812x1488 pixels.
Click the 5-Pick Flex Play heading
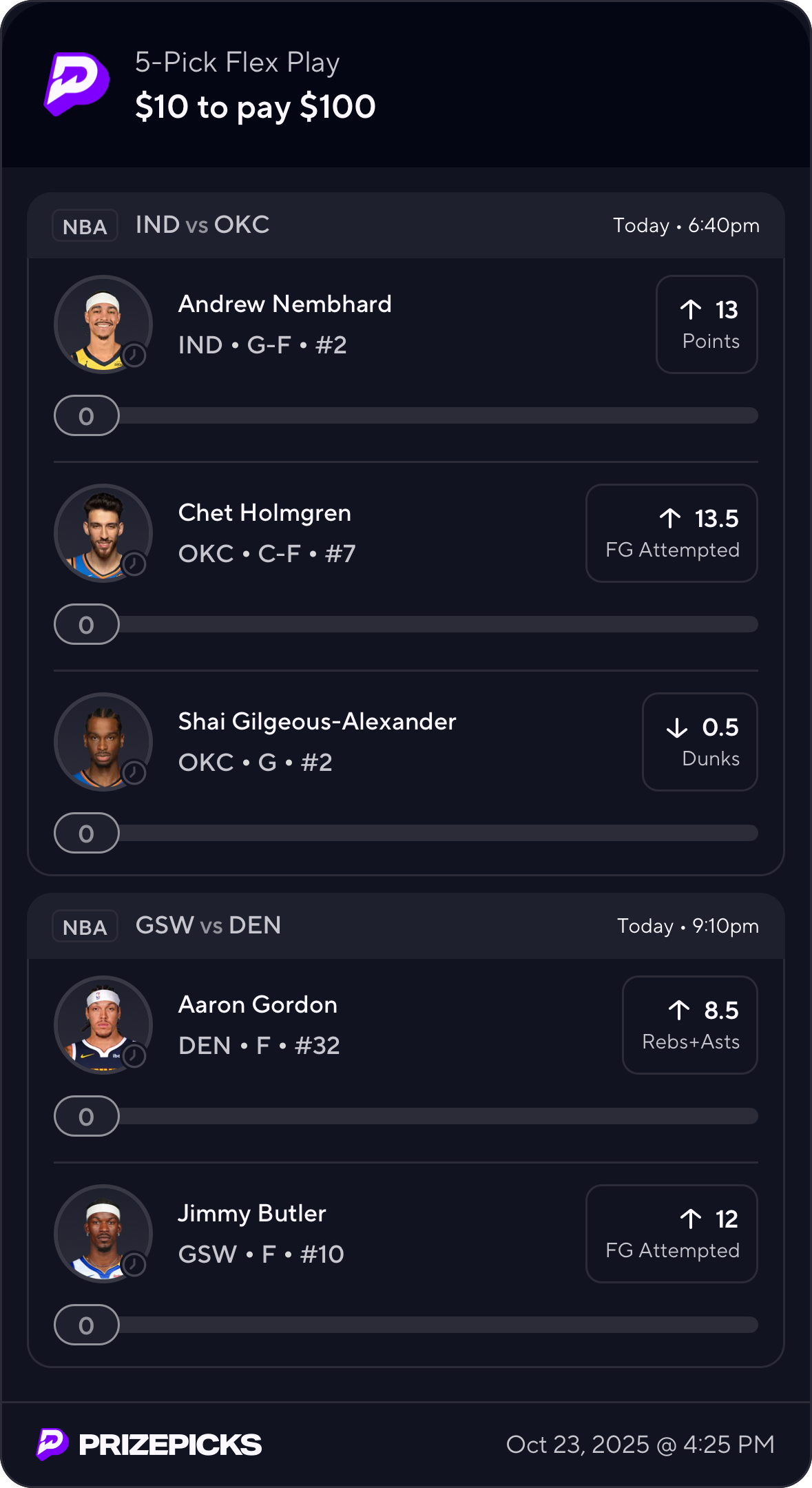[237, 63]
